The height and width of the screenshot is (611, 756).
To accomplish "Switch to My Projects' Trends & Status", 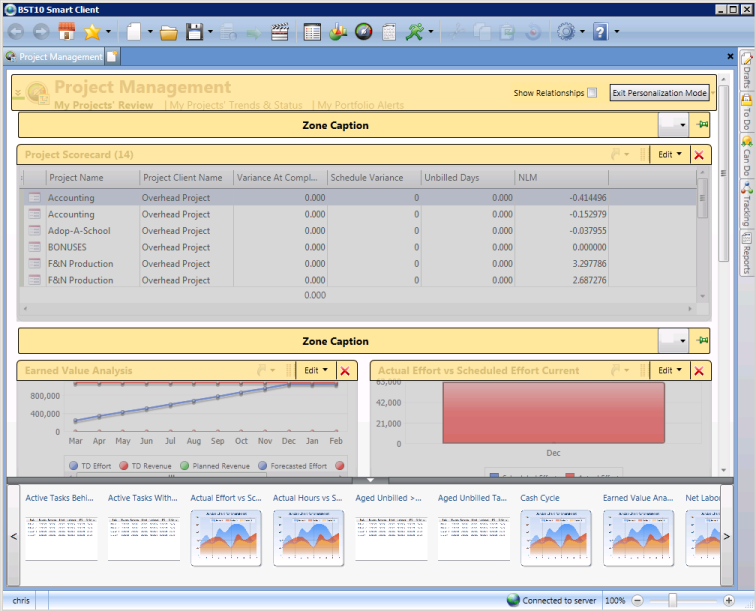I will [x=236, y=105].
